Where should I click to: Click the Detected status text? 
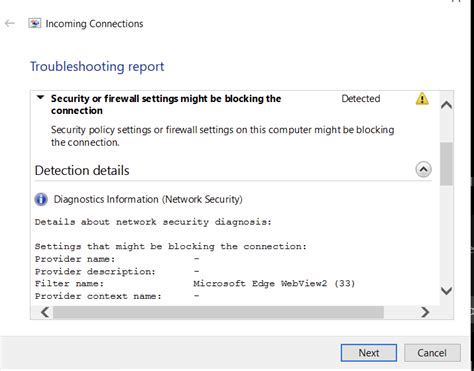coord(361,99)
